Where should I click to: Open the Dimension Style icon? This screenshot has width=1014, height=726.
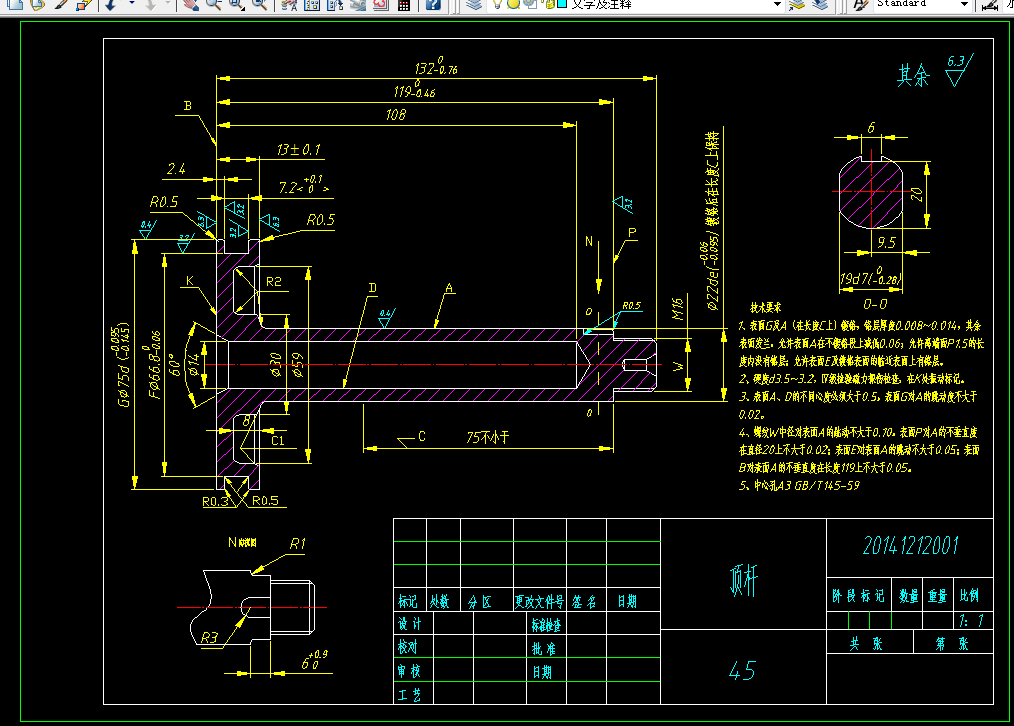(990, 4)
